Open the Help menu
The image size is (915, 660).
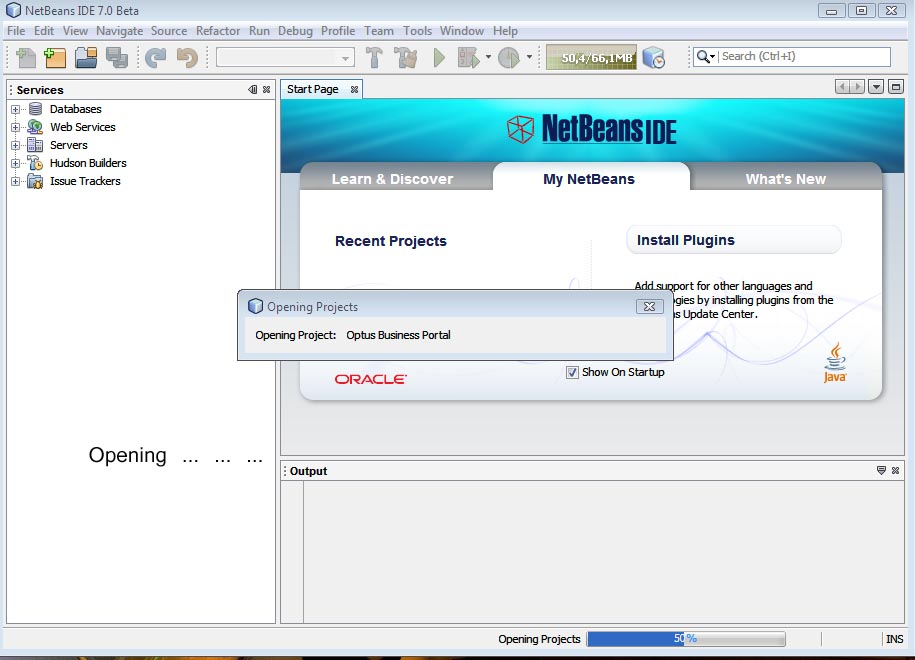click(x=505, y=31)
